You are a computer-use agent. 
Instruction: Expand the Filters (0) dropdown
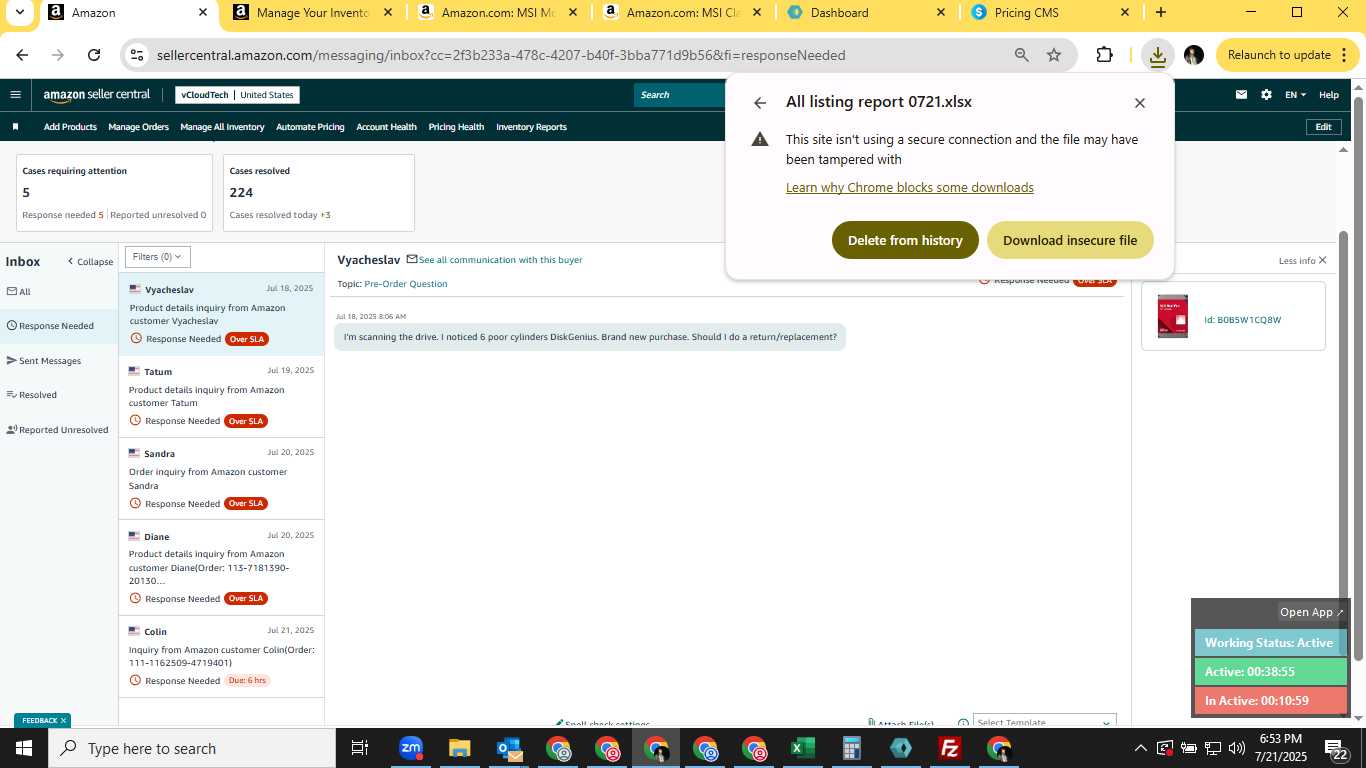tap(158, 257)
